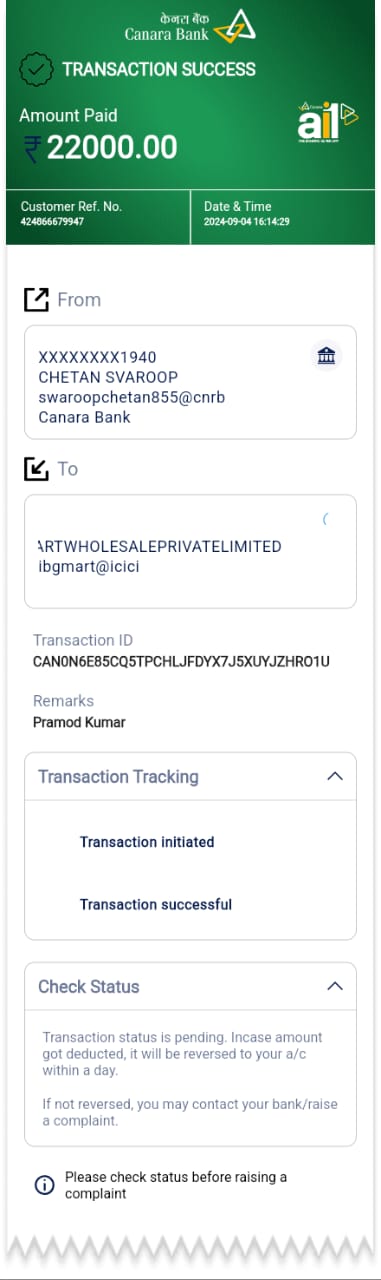Tap the ai1 banking app logo
This screenshot has height=1280, width=381.
(x=326, y=122)
